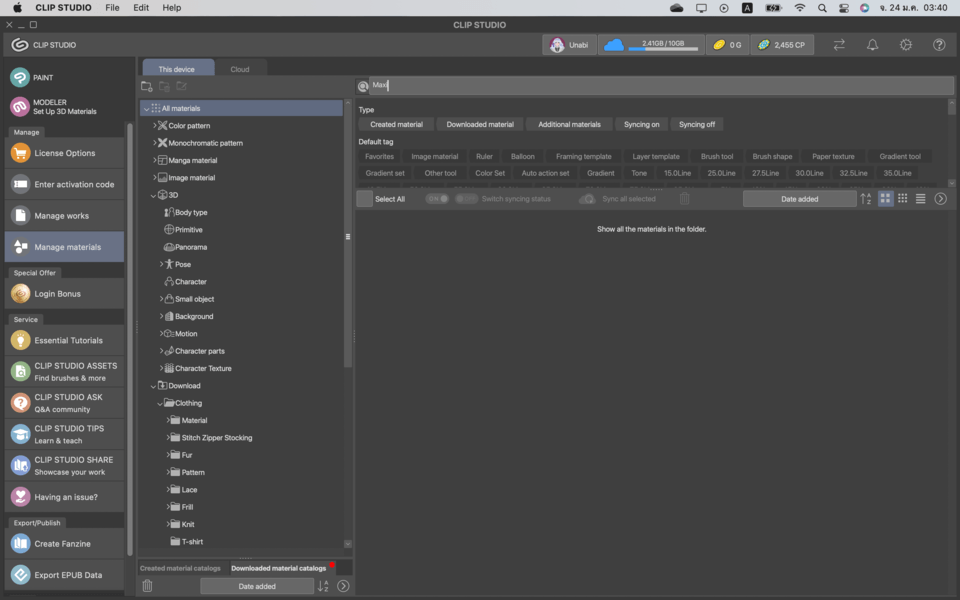The height and width of the screenshot is (600, 960).
Task: Open License Options
Action: click(x=64, y=153)
